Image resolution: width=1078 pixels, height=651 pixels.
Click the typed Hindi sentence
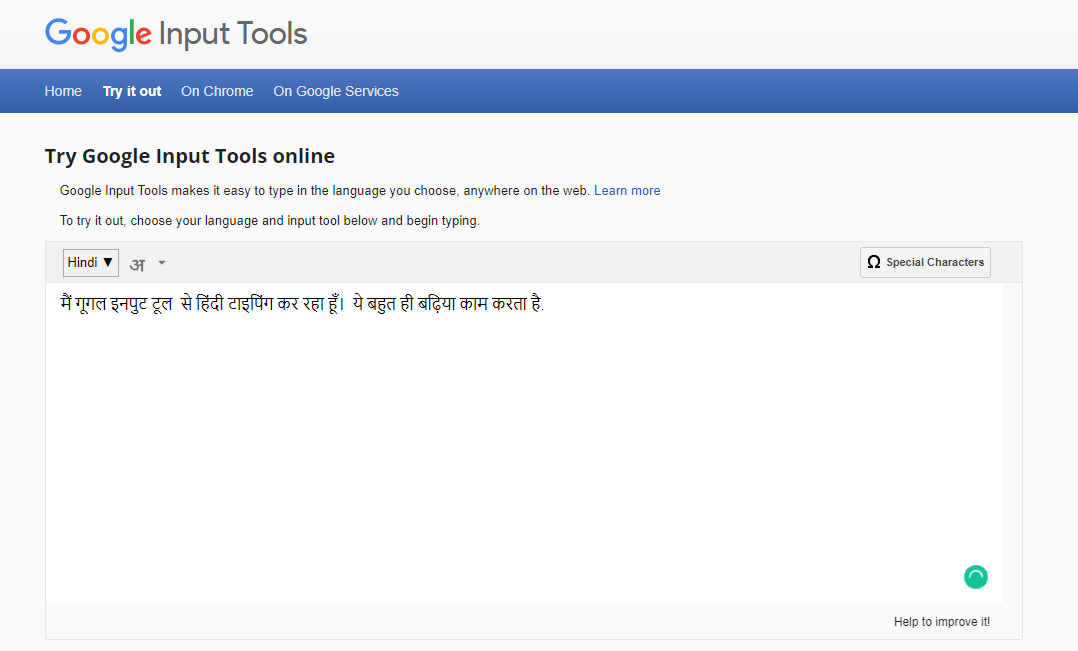click(x=300, y=303)
